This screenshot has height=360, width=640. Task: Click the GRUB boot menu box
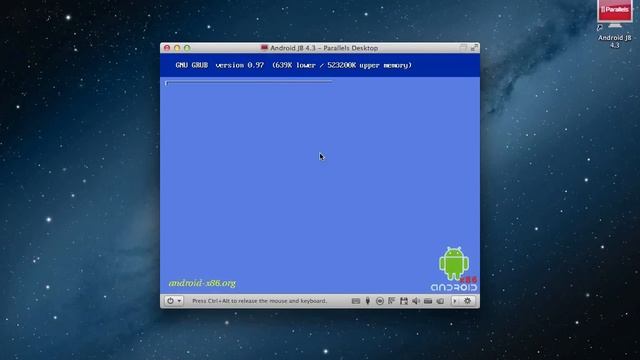[249, 83]
